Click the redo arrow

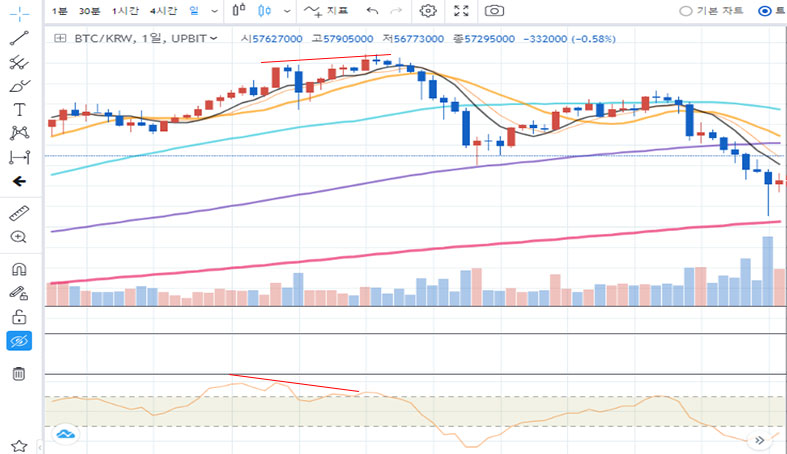point(397,11)
